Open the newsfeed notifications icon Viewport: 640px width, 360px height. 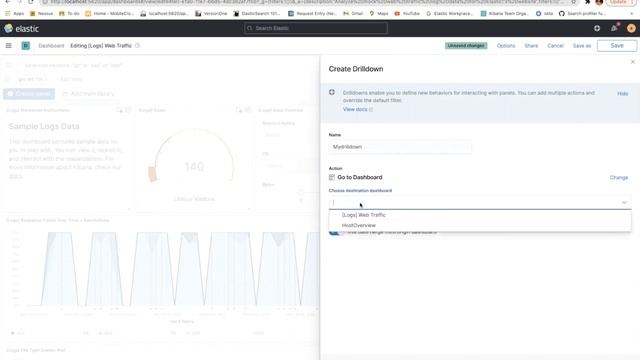(614, 28)
